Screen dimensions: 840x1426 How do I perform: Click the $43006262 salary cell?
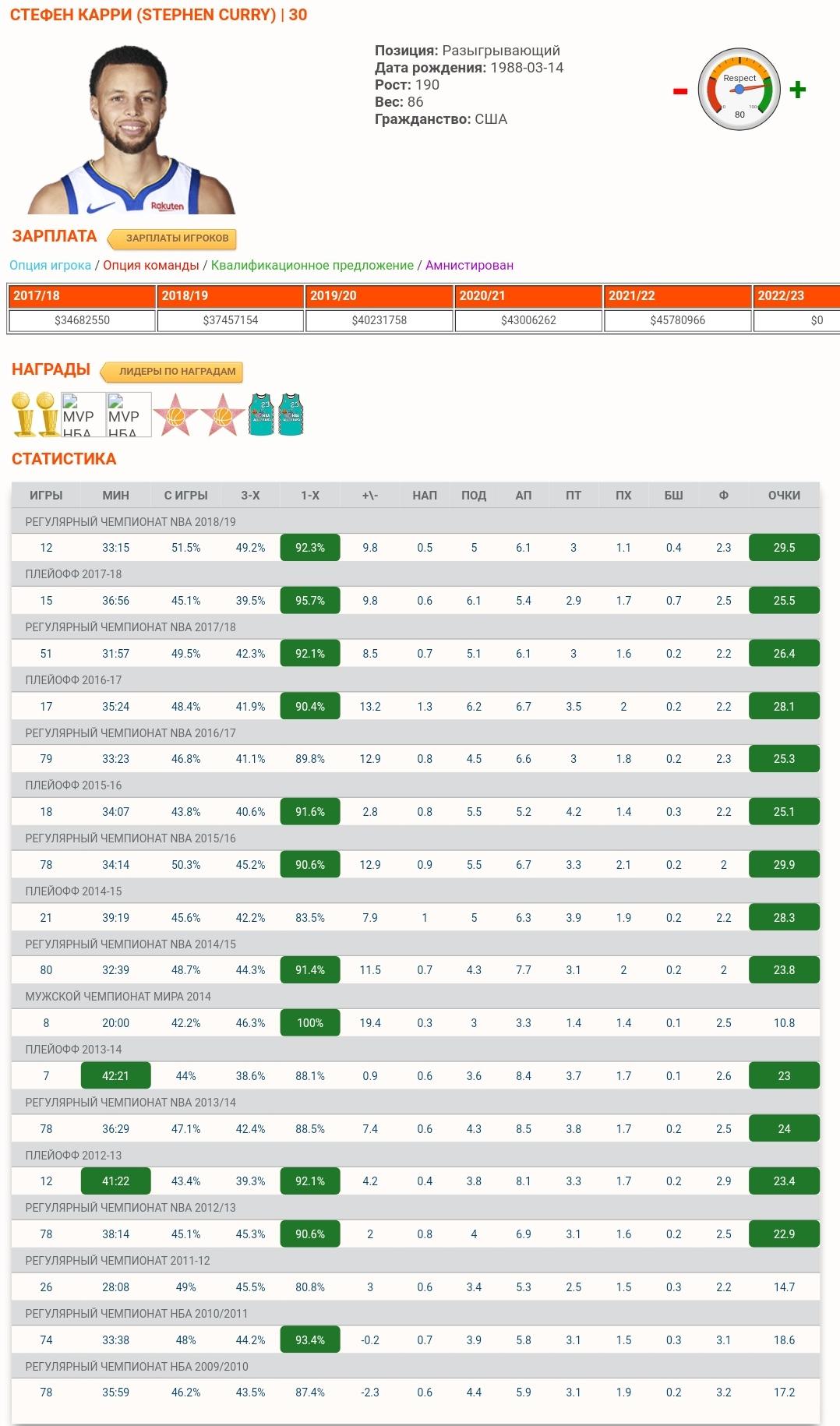[x=528, y=320]
